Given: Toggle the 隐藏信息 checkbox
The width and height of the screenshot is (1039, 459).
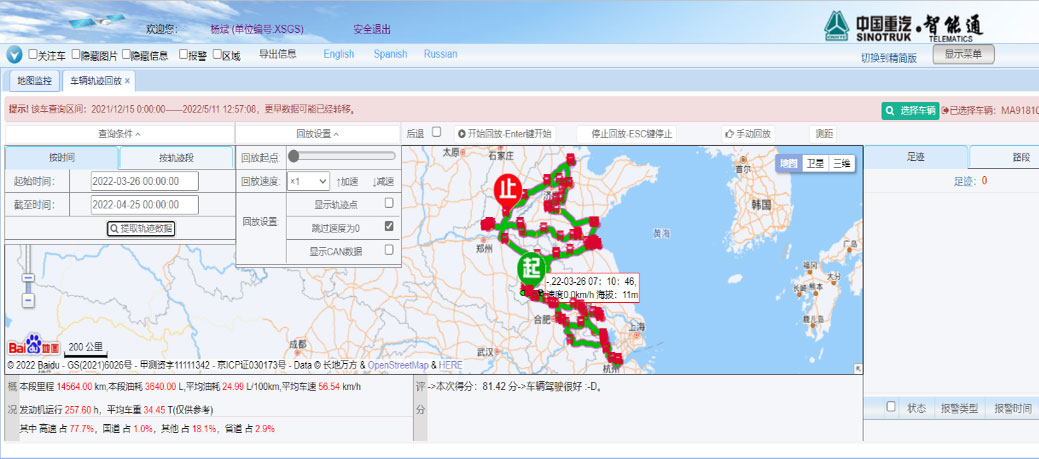Looking at the screenshot, I should click(x=125, y=54).
